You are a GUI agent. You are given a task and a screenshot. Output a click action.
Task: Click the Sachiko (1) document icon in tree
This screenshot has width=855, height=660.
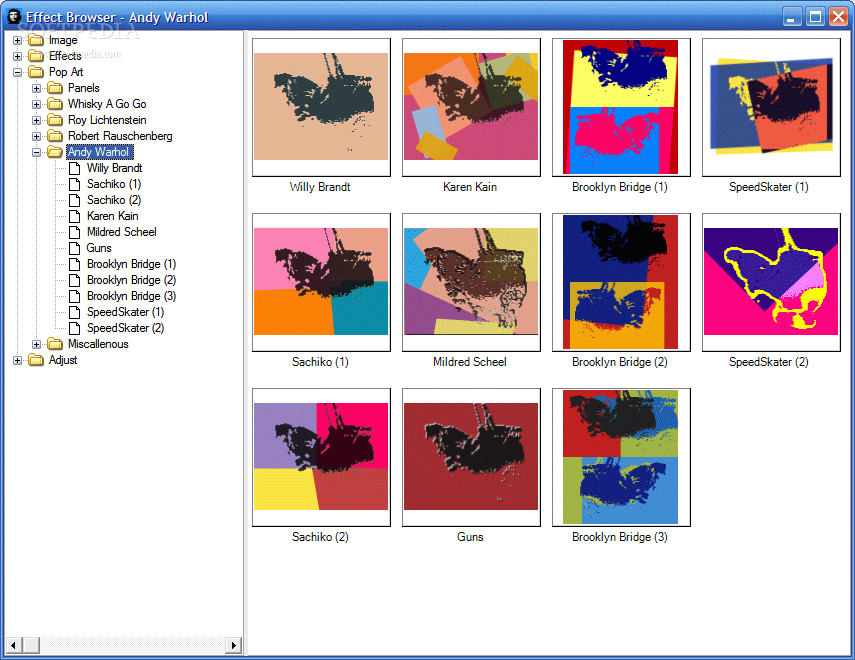[x=74, y=184]
